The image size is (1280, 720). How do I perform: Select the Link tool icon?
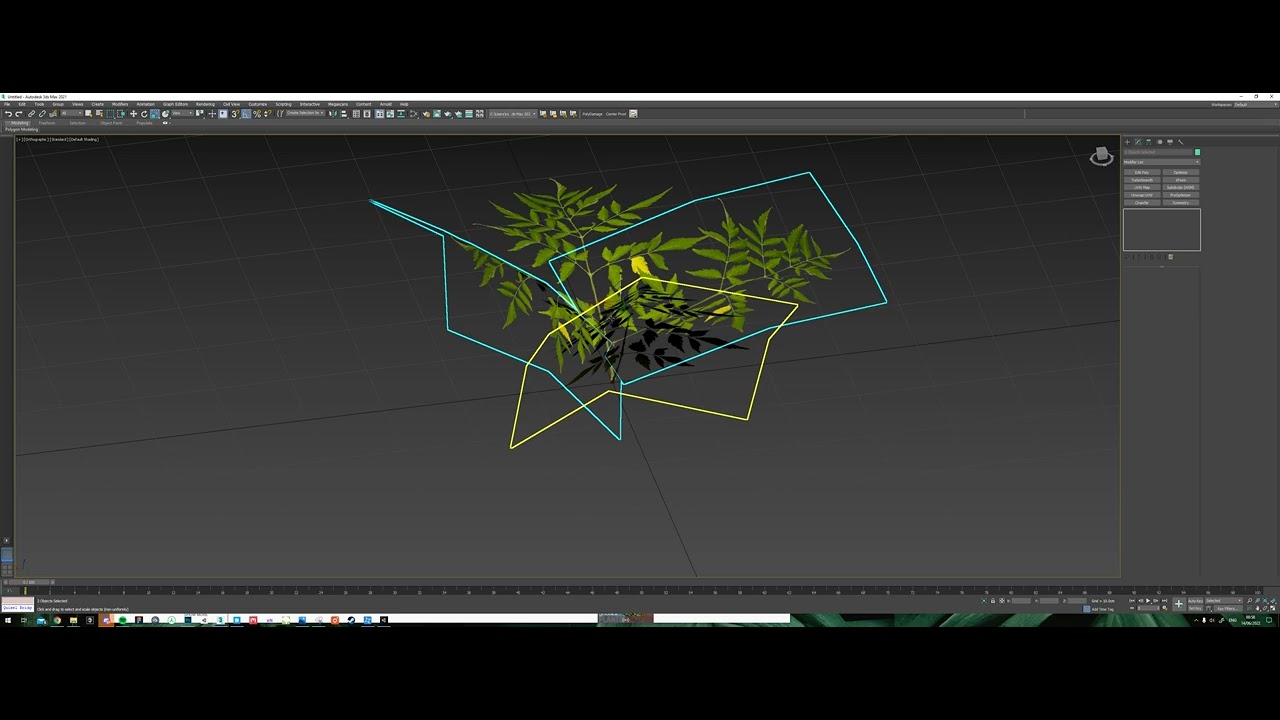pos(31,114)
